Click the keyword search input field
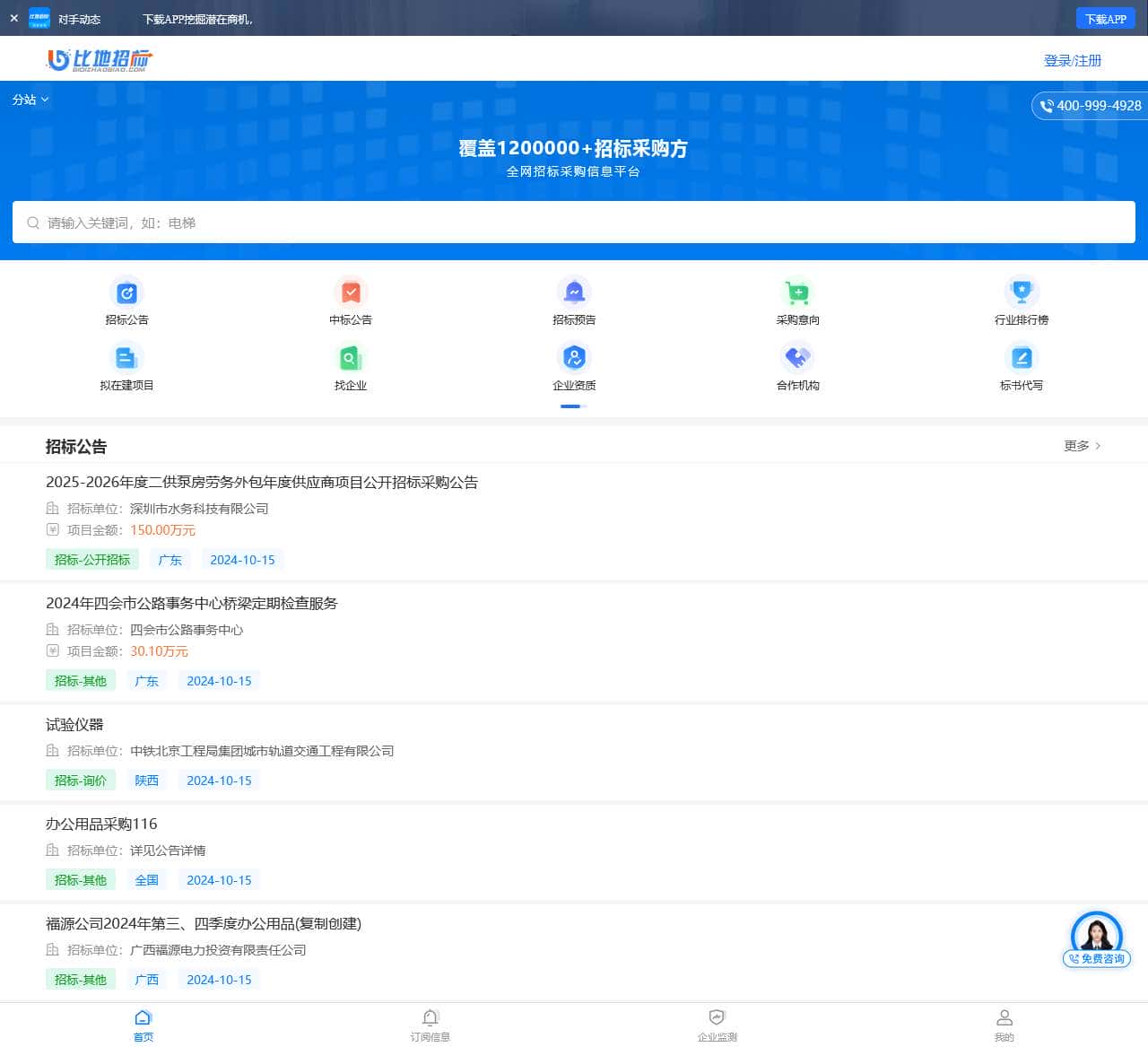Viewport: 1148px width, 1047px height. (574, 222)
